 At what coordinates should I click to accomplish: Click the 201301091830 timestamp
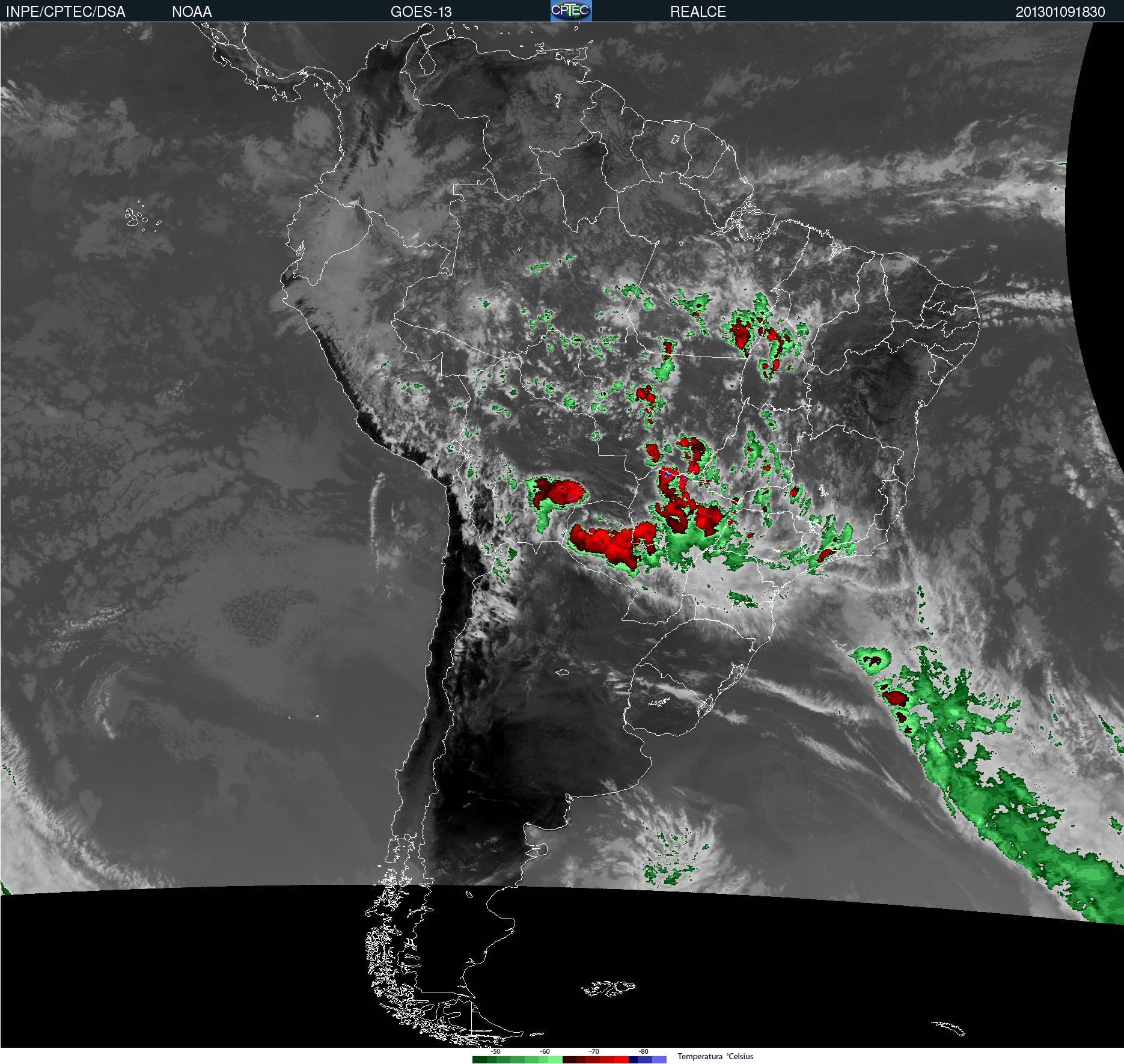1060,11
